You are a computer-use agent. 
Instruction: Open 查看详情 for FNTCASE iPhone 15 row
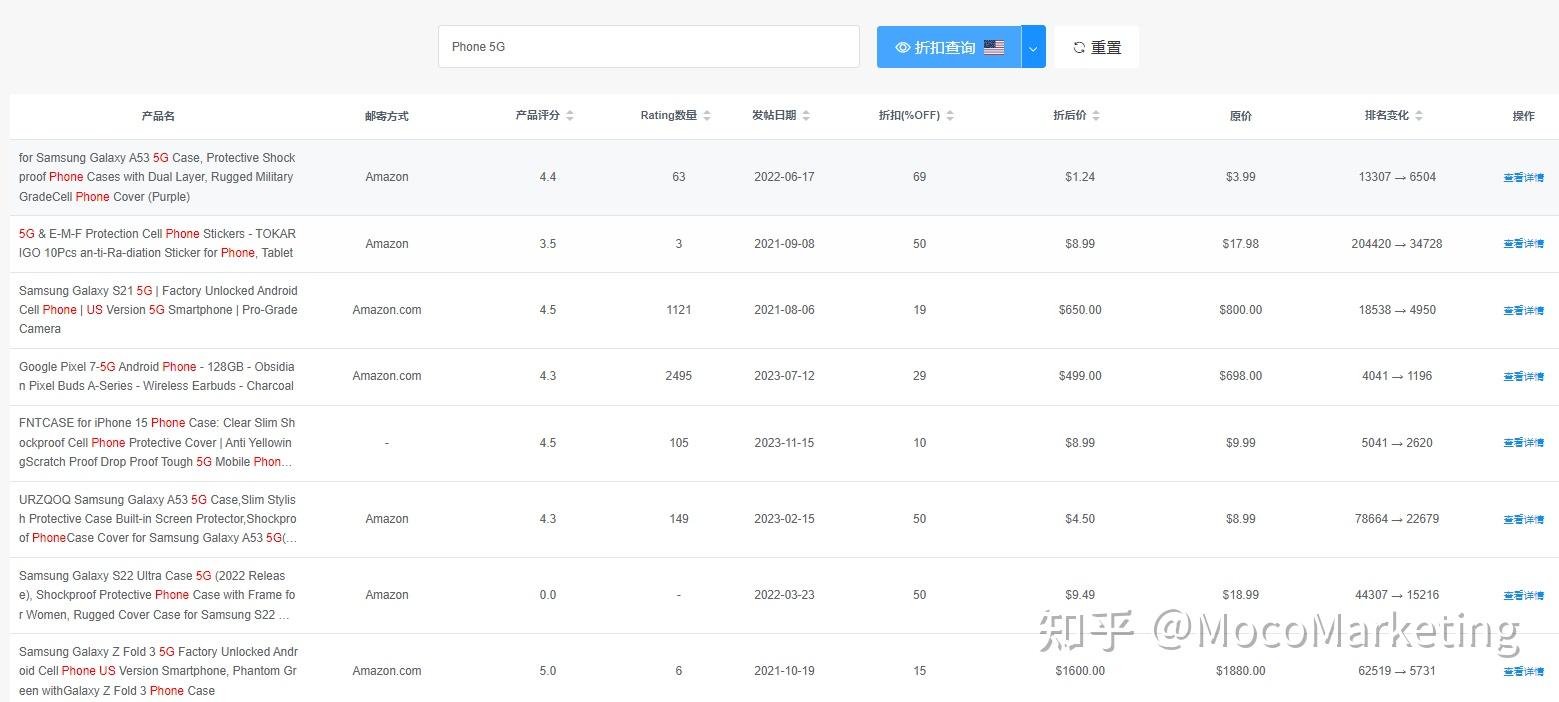pyautogui.click(x=1523, y=443)
